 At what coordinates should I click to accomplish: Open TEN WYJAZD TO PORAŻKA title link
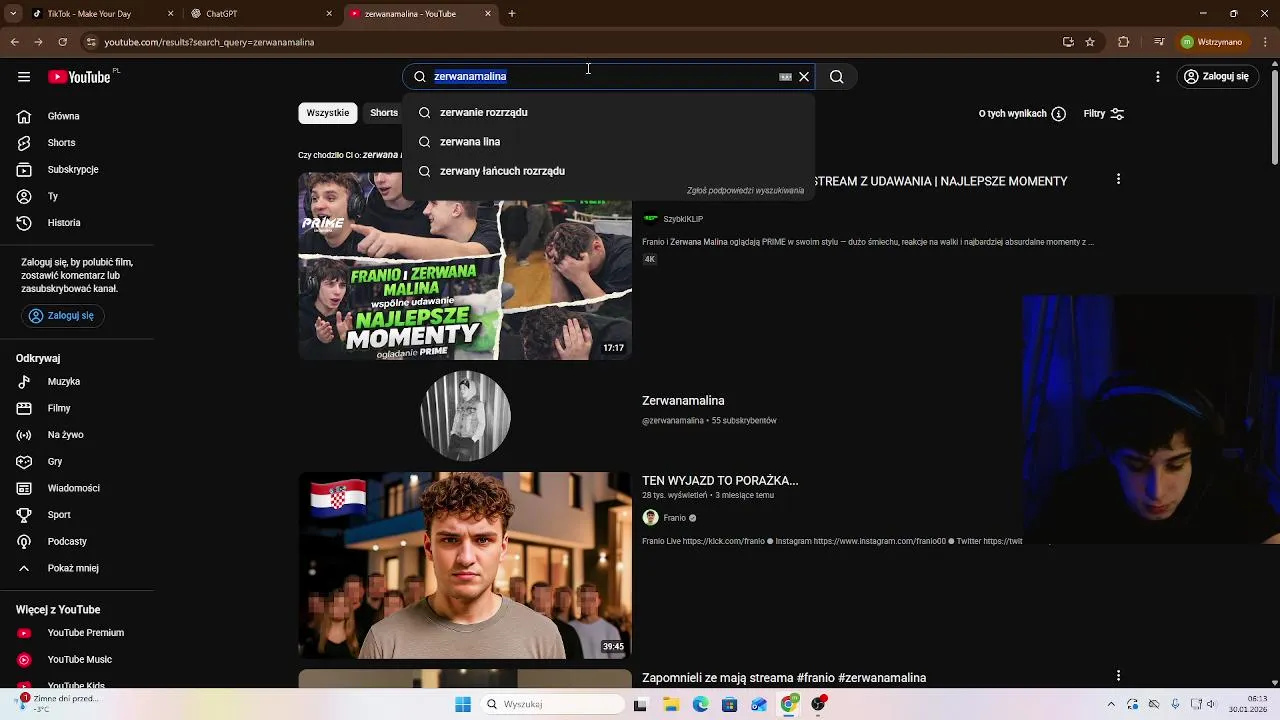(720, 481)
